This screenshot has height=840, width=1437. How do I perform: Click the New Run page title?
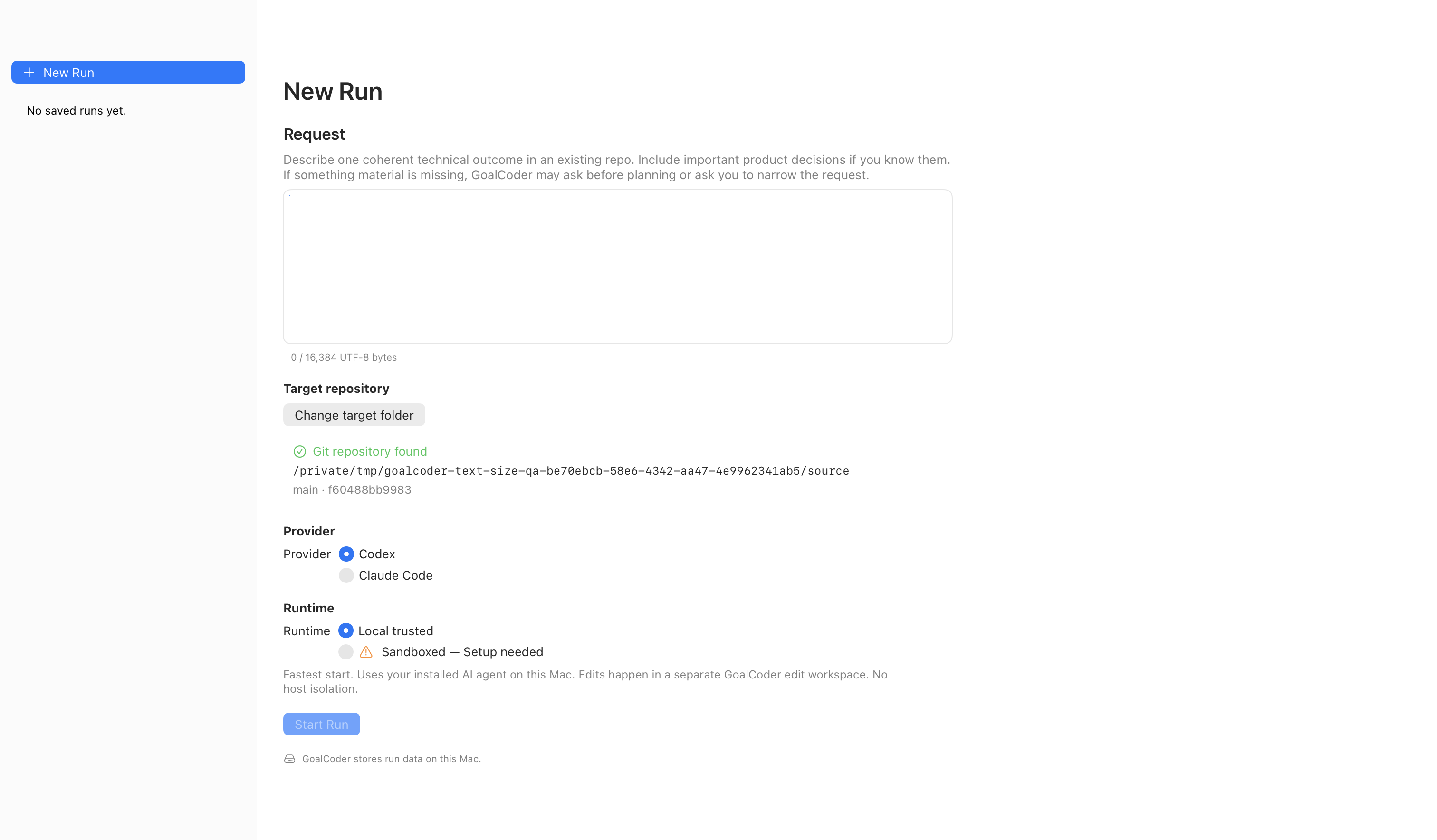tap(333, 92)
